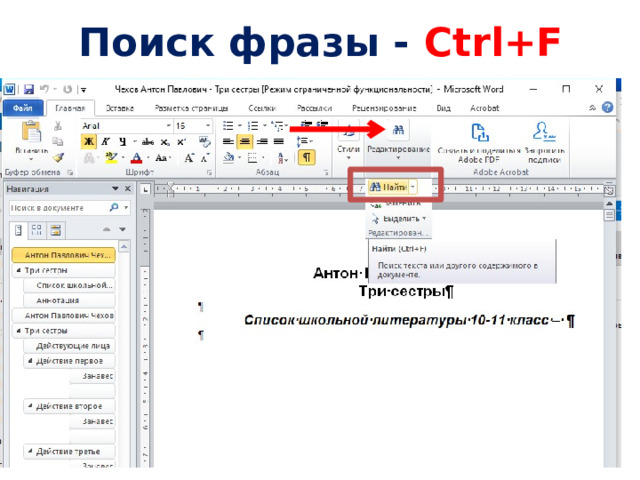The height and width of the screenshot is (480, 640).
Task: Open the font color dropdown arrow
Action: (148, 158)
